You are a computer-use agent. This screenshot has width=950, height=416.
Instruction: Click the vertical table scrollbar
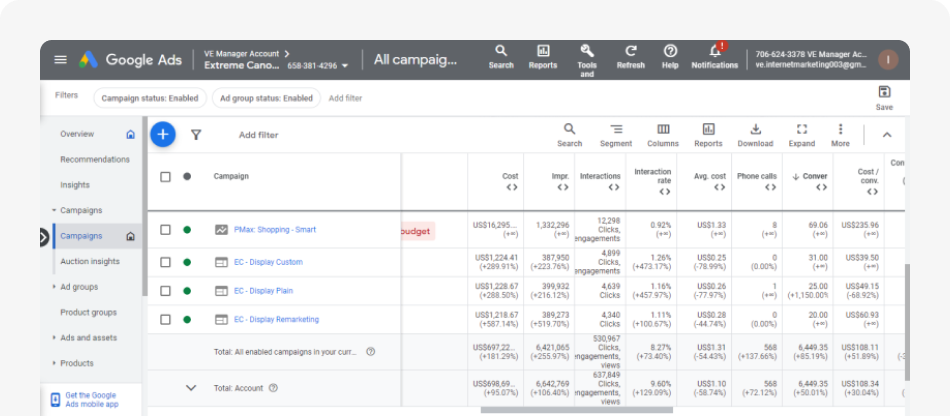tap(907, 322)
